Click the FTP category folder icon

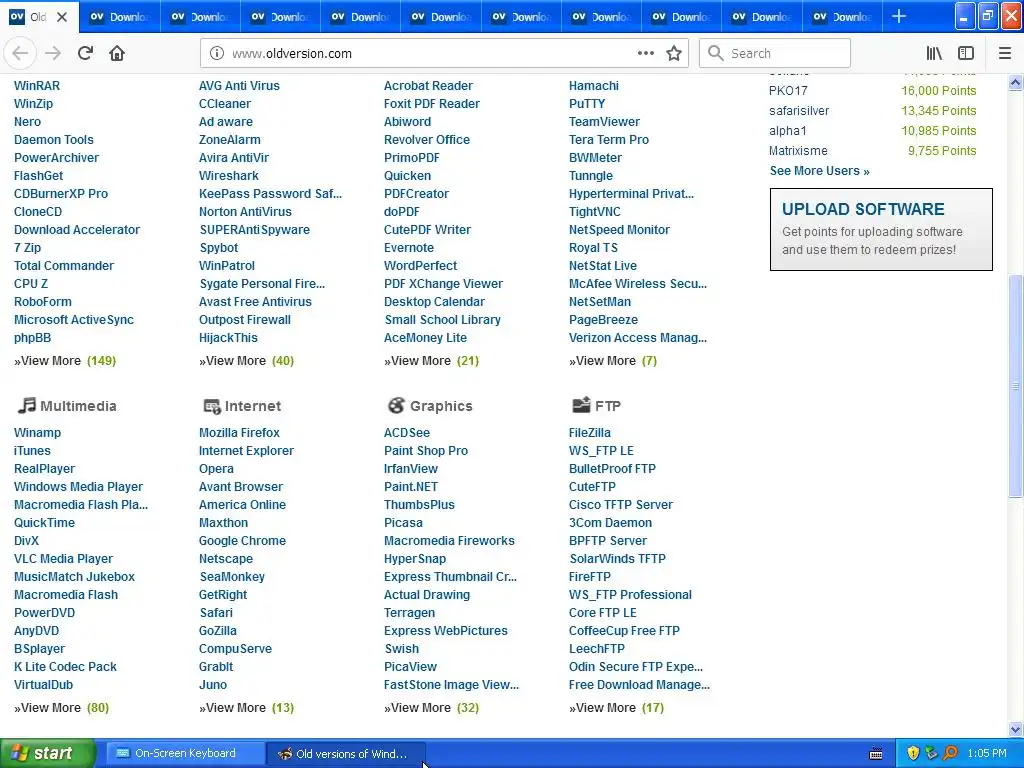click(x=581, y=406)
